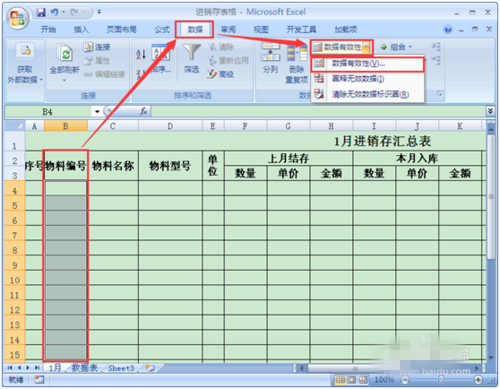Click Remove Duplicates icon
Image resolution: width=500 pixels, height=389 pixels.
point(296,53)
